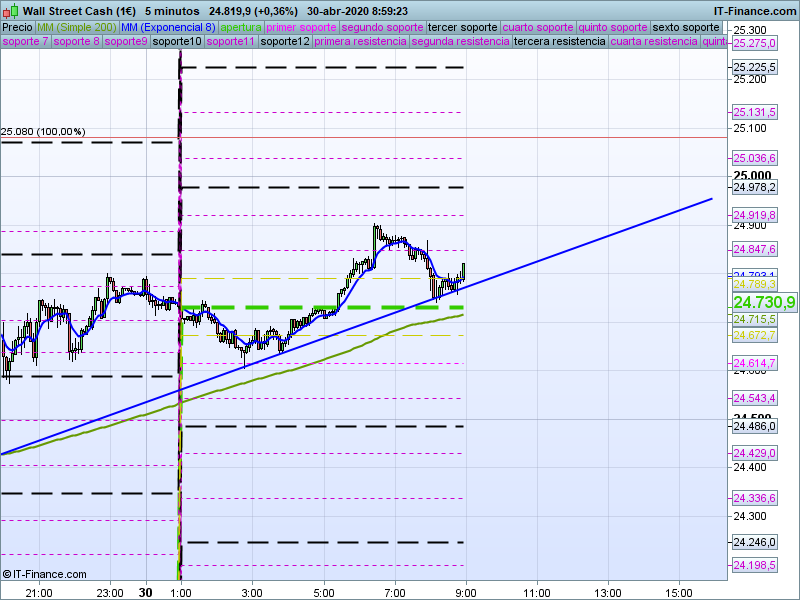Select the cuarta resistencia label
The width and height of the screenshot is (800, 600).
pyautogui.click(x=654, y=42)
